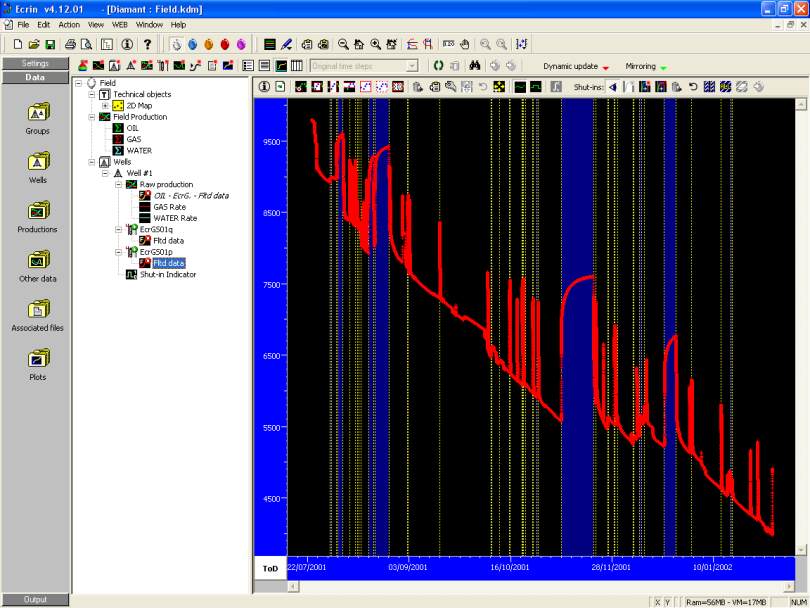Image resolution: width=810 pixels, height=608 pixels.
Task: Select the Associated files icon
Action: [36, 309]
